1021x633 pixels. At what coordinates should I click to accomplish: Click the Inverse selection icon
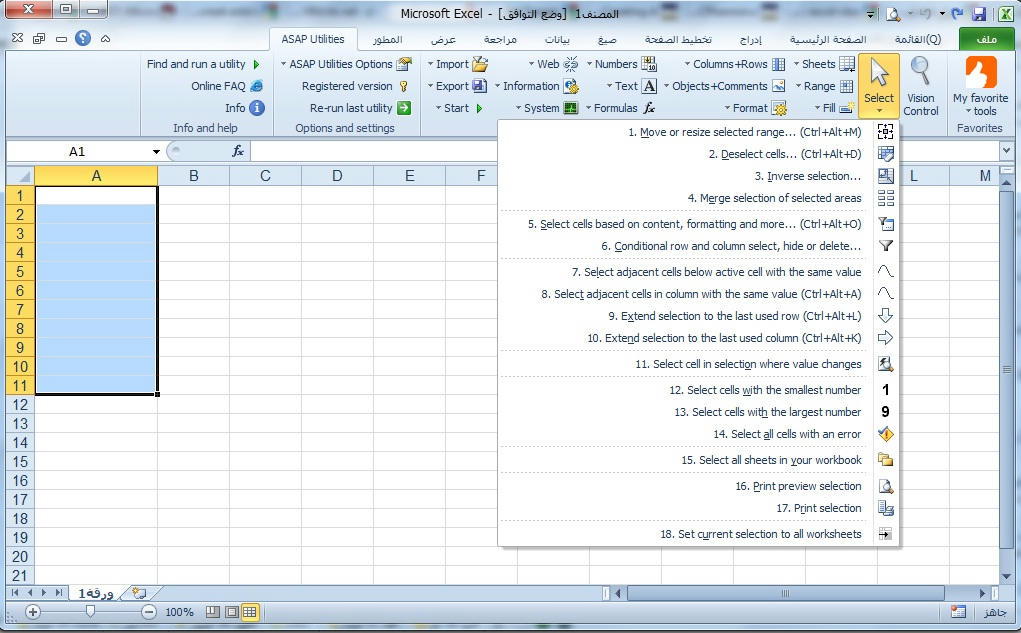coord(885,176)
